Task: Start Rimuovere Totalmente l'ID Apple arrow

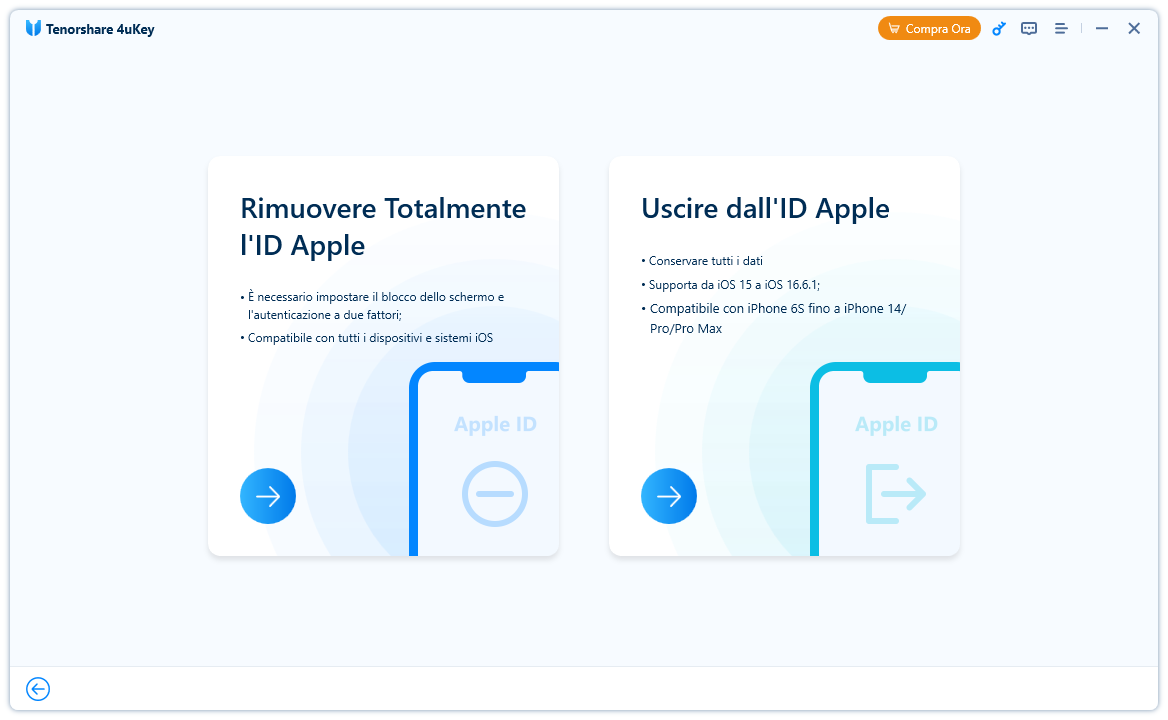Action: pyautogui.click(x=268, y=496)
